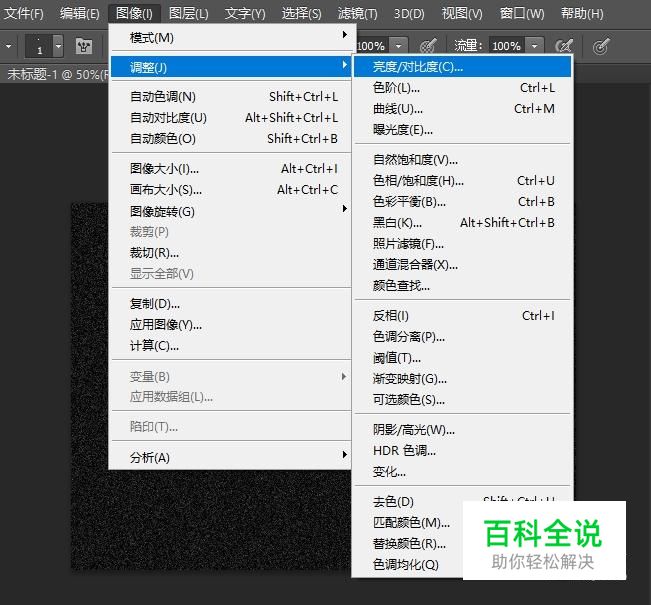Screen dimensions: 651x605
Task: Select 色彩平衡(B)...
Action: point(463,202)
